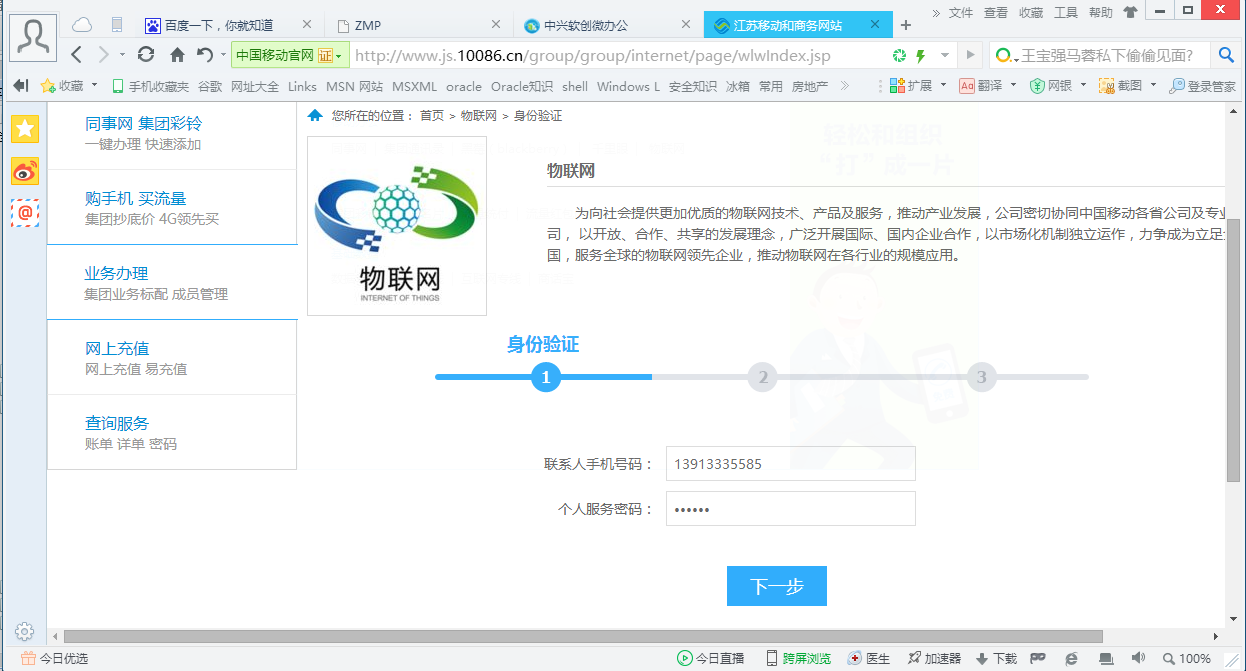
Task: Open the cloud sync icon
Action: 82,25
